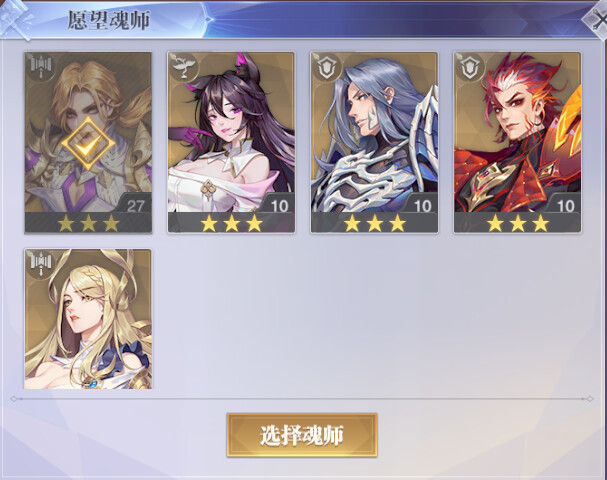Click the 10 level badge on fox-eared girl
Viewport: 607px width, 480px height.
279,206
